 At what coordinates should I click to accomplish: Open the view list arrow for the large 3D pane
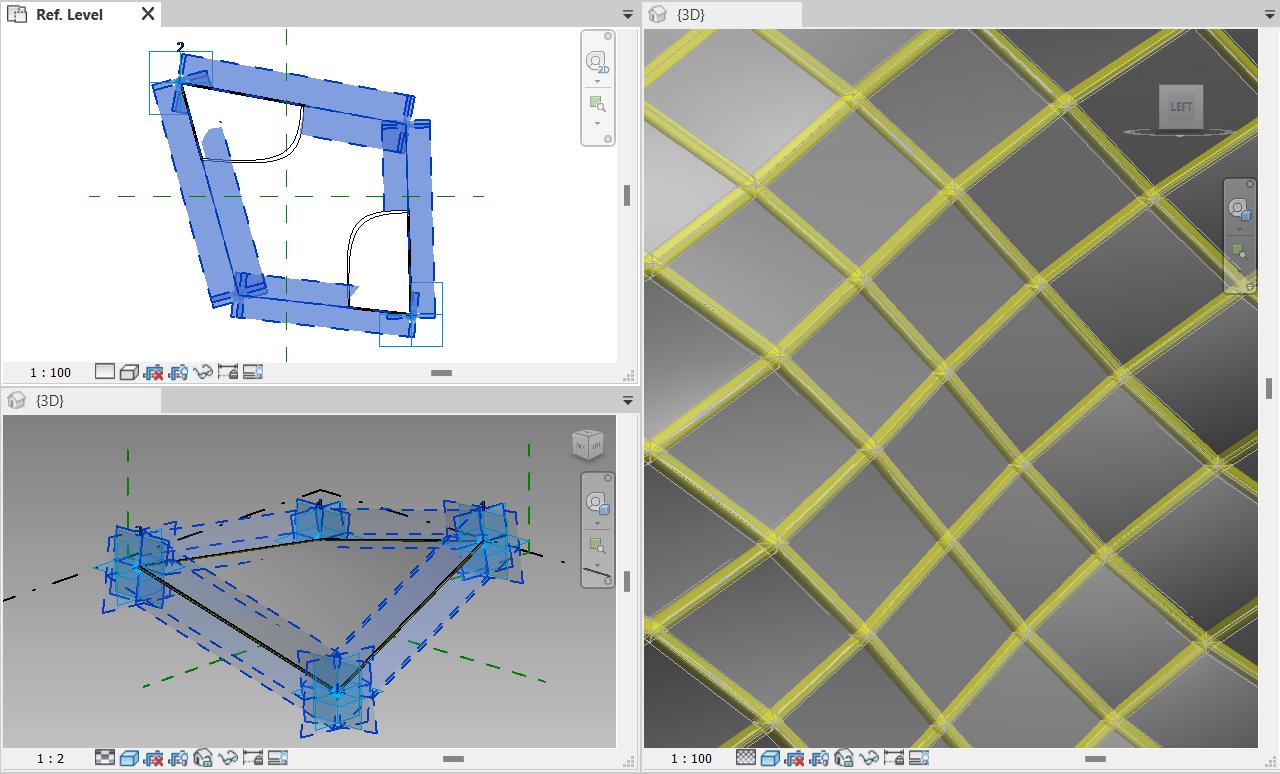1271,14
